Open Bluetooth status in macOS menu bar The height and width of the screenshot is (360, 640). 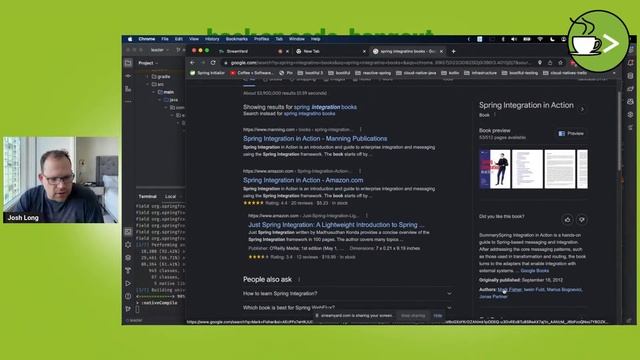click(x=503, y=39)
